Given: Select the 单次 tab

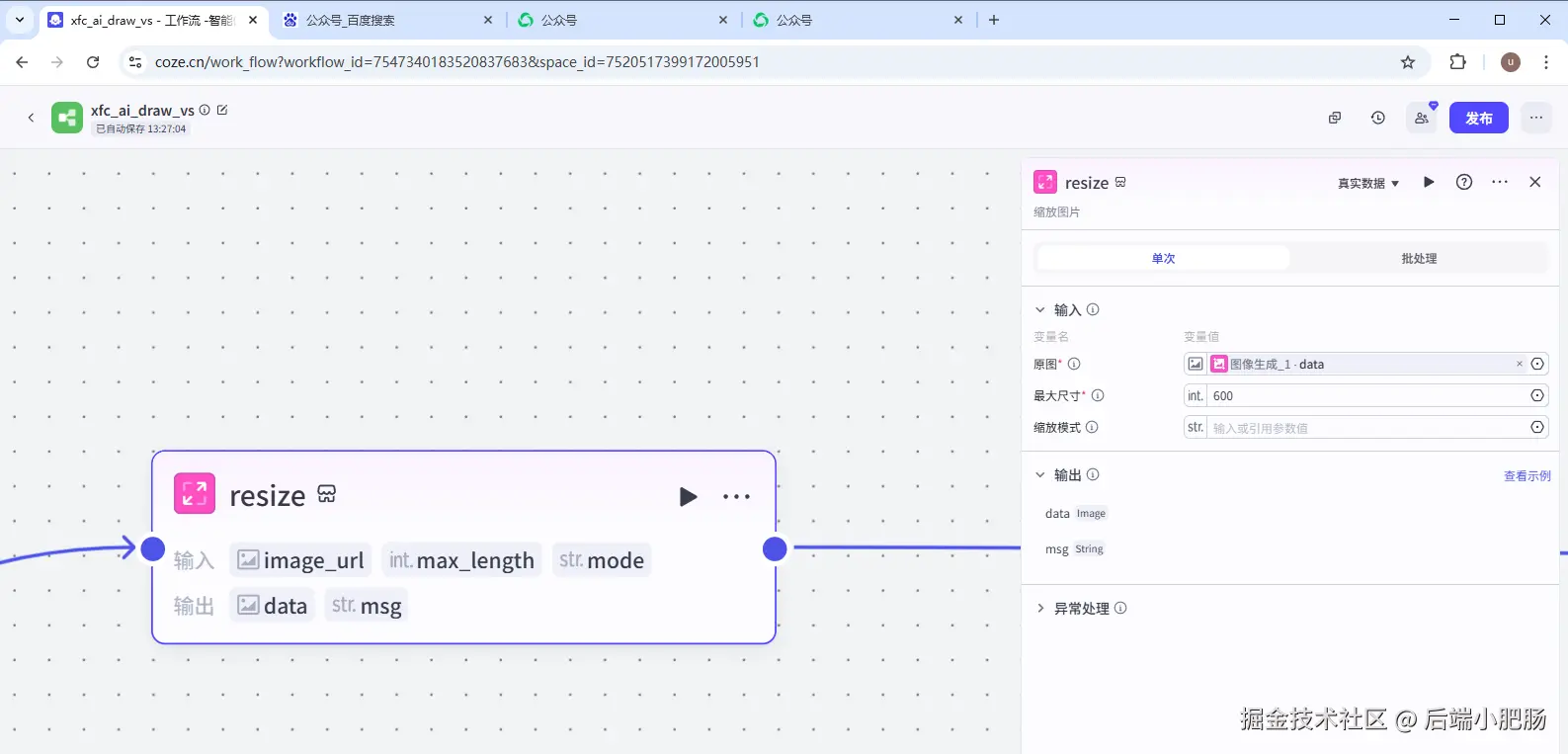Looking at the screenshot, I should (x=1163, y=258).
